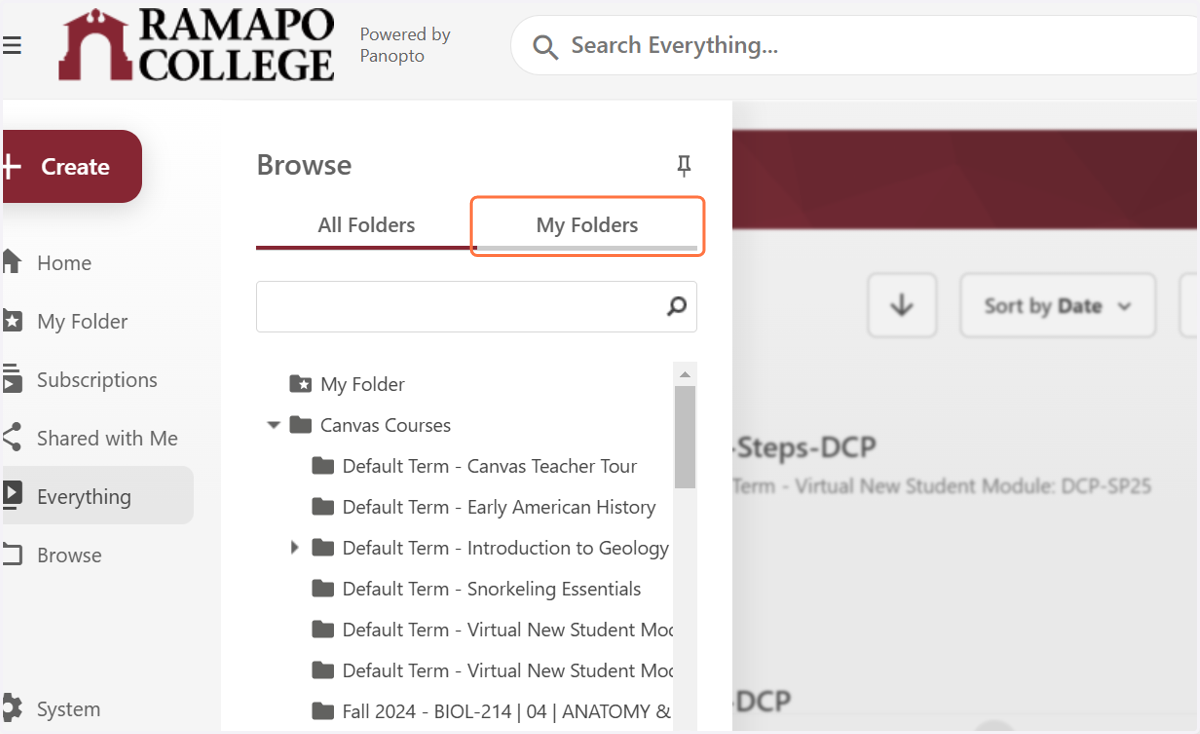This screenshot has height=734, width=1200.
Task: Click folder icon for Introduction to Geology
Action: 322,548
